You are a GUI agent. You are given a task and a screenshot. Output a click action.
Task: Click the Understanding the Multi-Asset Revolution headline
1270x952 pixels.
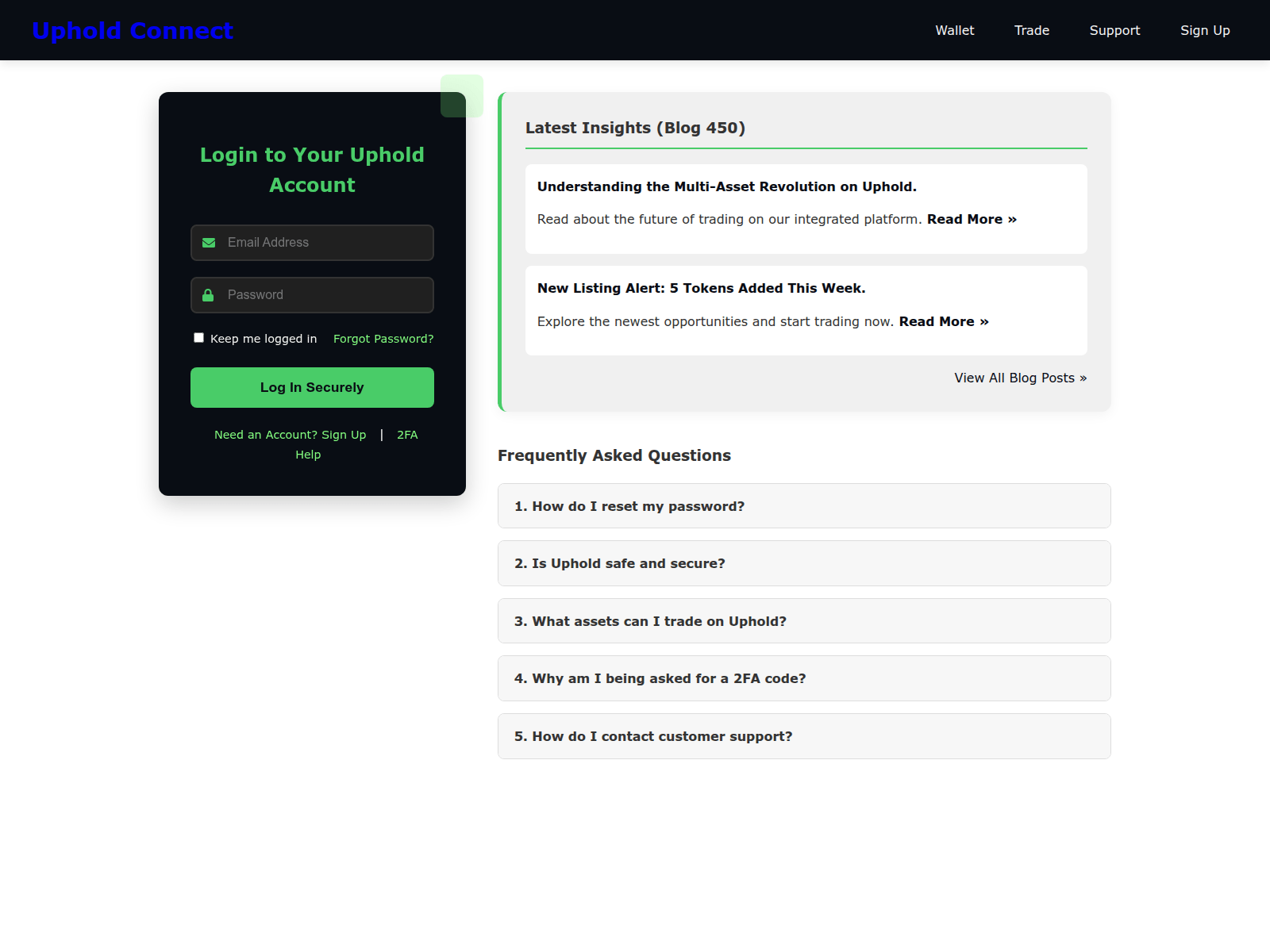(727, 186)
